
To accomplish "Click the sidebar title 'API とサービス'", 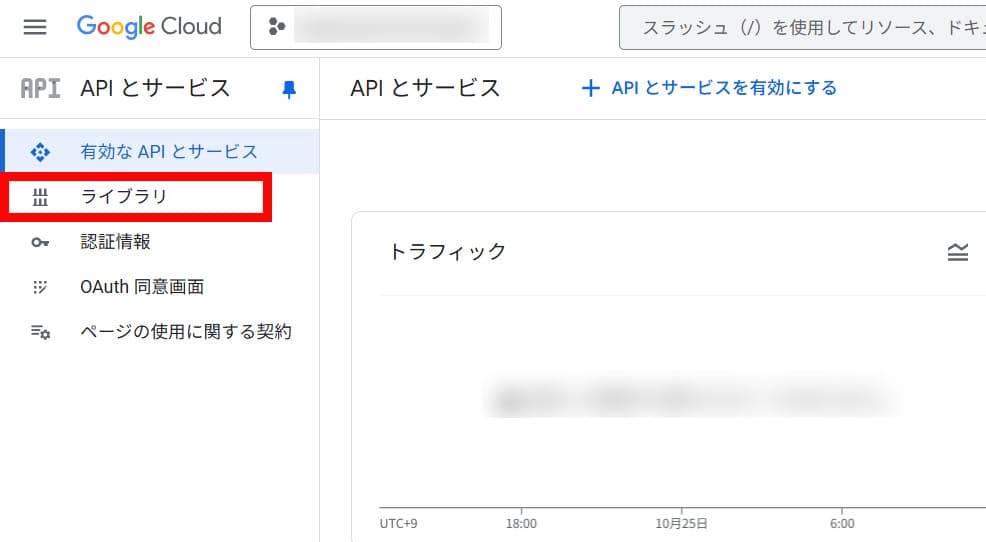I will coord(155,88).
